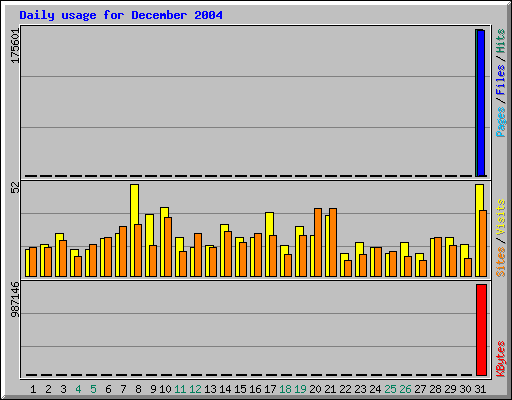Screen dimensions: 512x400
Task: Click the green weekend day label 11
Action: tap(180, 389)
